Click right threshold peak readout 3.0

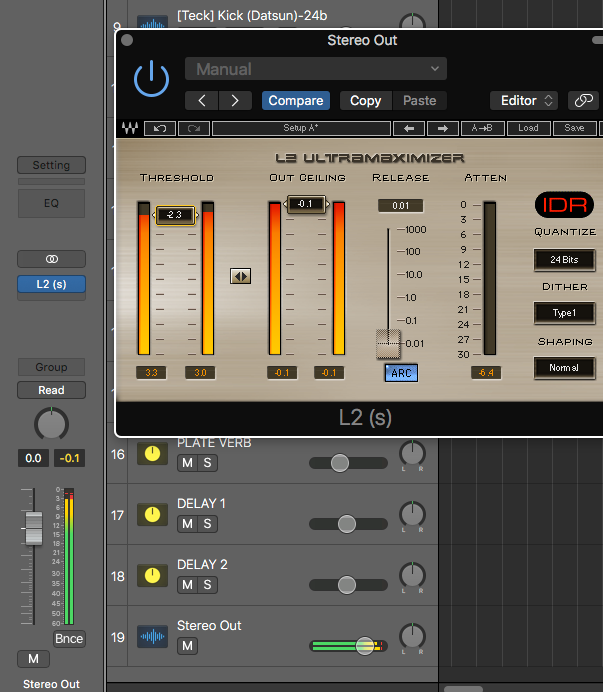point(200,373)
